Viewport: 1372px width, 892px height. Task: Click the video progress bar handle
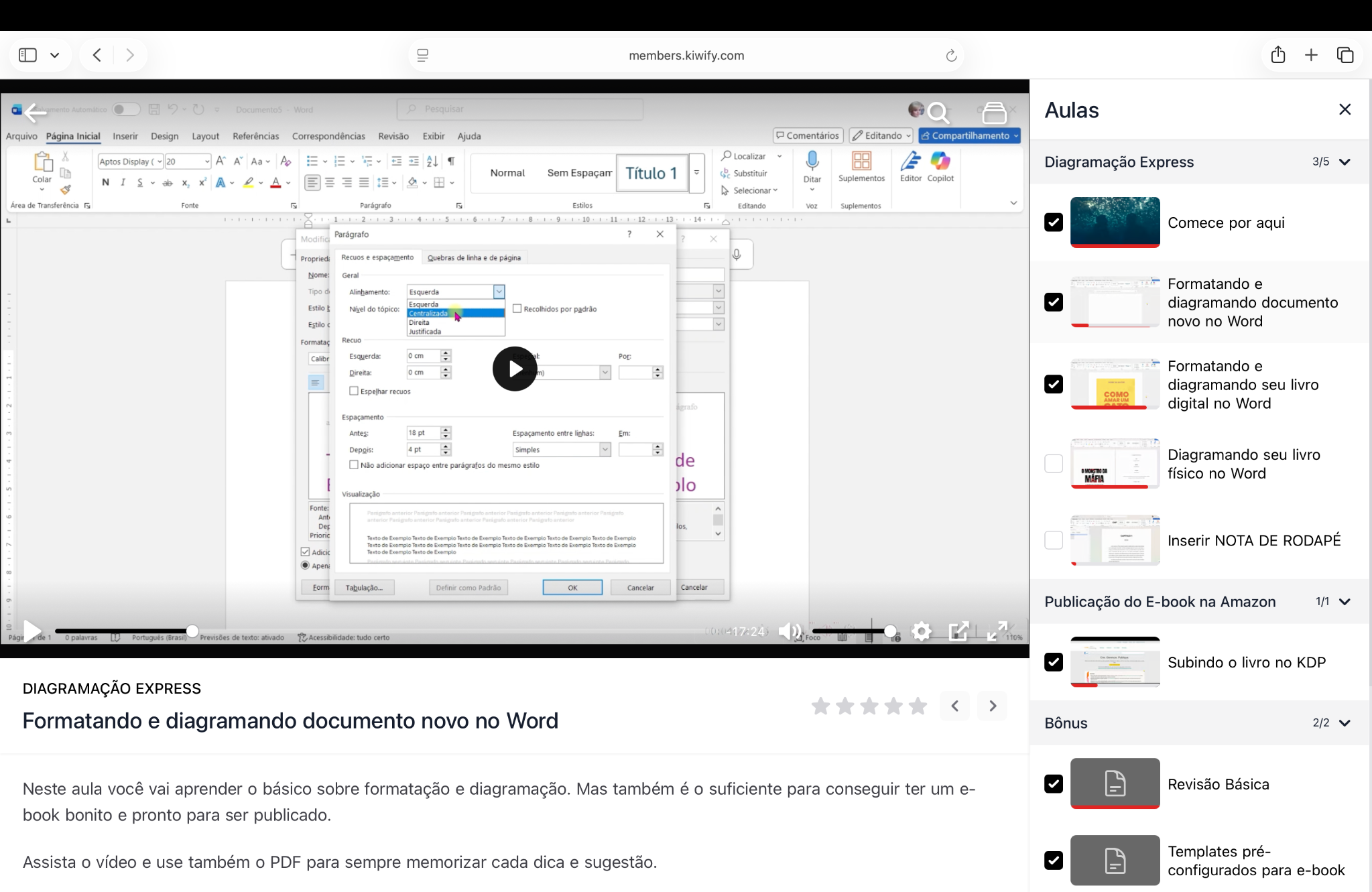click(x=192, y=631)
